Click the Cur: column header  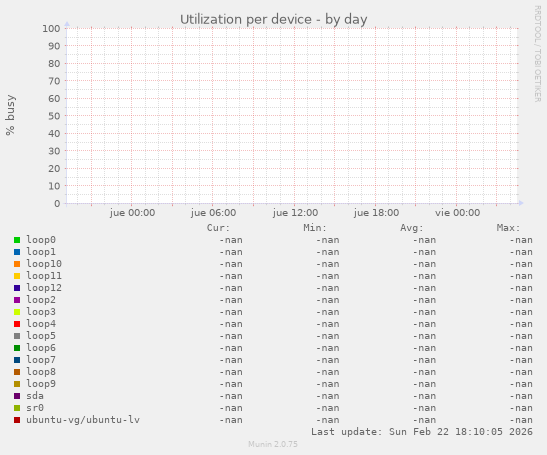(218, 228)
